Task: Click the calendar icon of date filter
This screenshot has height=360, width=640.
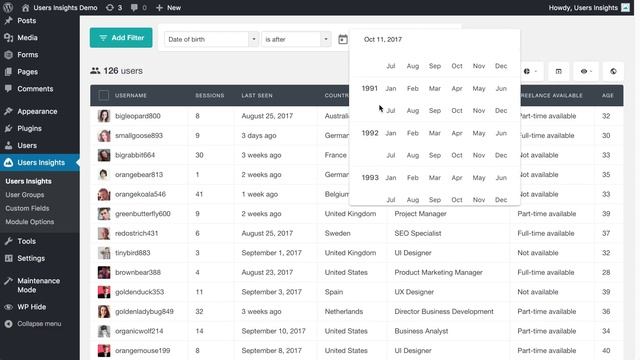Action: click(343, 39)
